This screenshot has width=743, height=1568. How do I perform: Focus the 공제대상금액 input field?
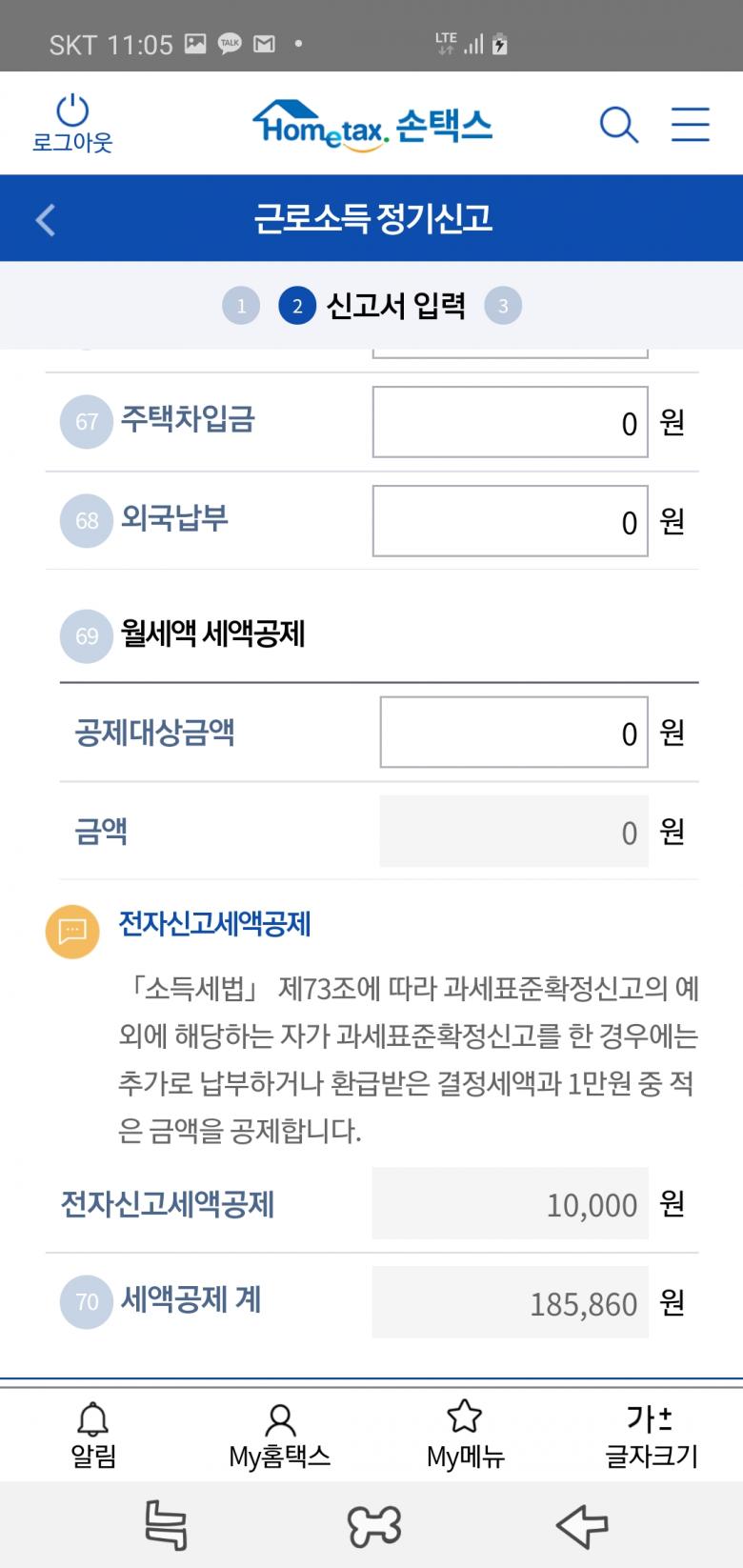click(513, 733)
